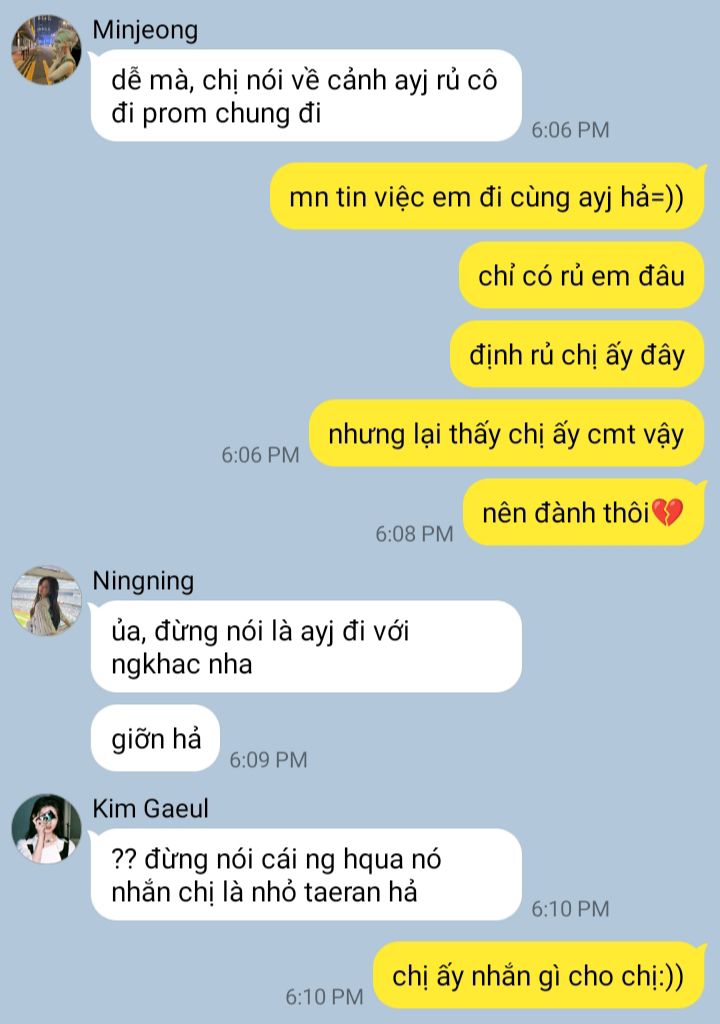
Task: Select the yellow bubble 'mn tin việc em đi cùng ayj hả=))'
Action: (x=487, y=197)
